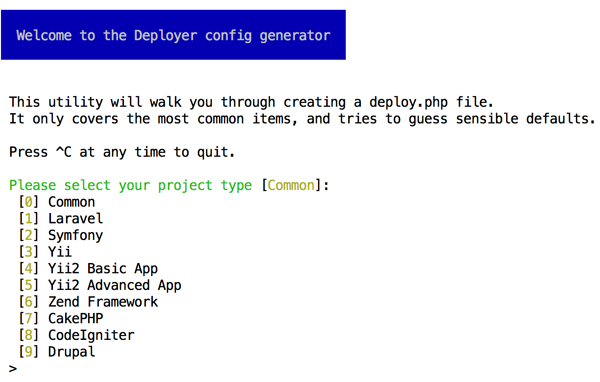Click the index number 7 in brackets
Image resolution: width=600 pixels, height=382 pixels.
(x=29, y=318)
